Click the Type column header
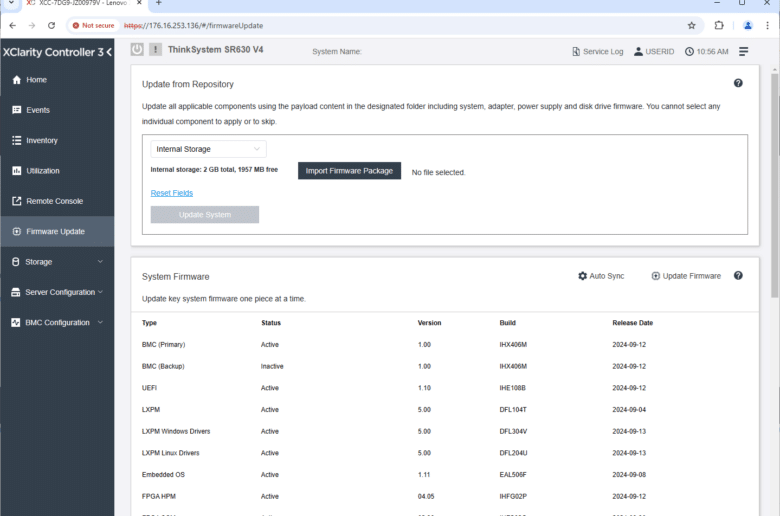 [149, 323]
